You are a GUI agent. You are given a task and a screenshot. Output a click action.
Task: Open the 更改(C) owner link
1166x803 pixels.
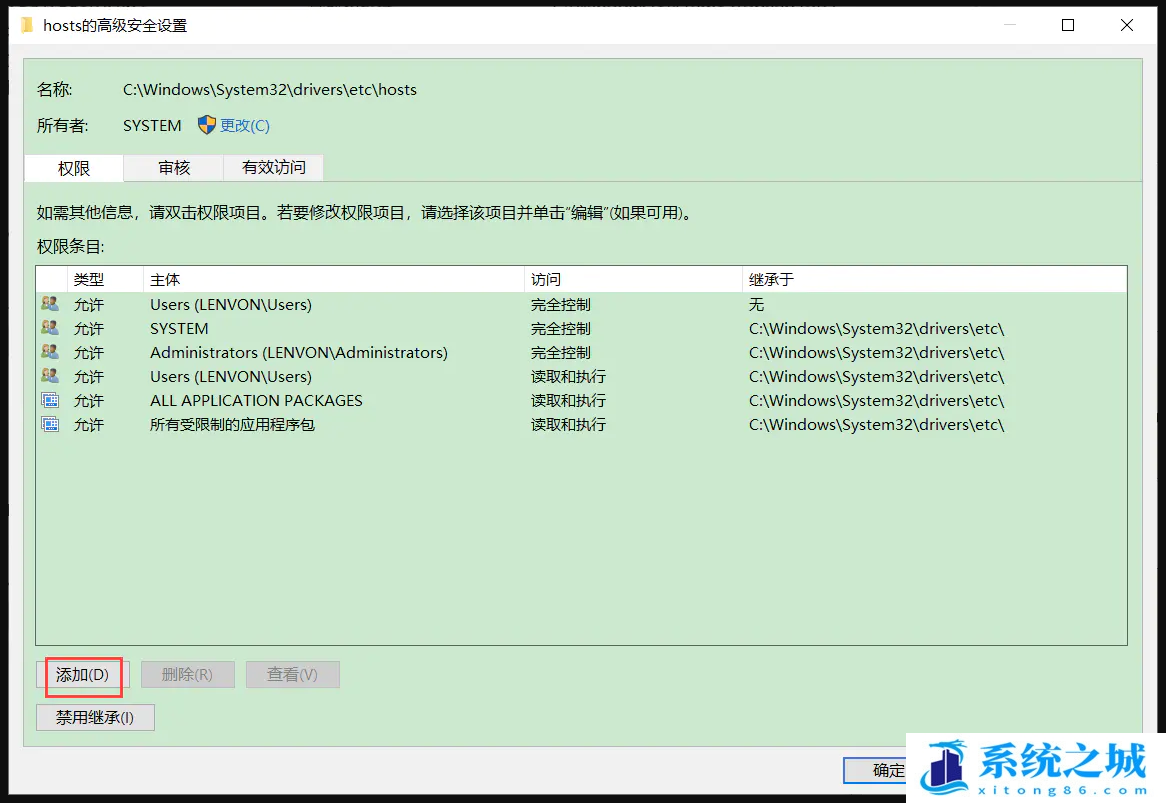[240, 125]
